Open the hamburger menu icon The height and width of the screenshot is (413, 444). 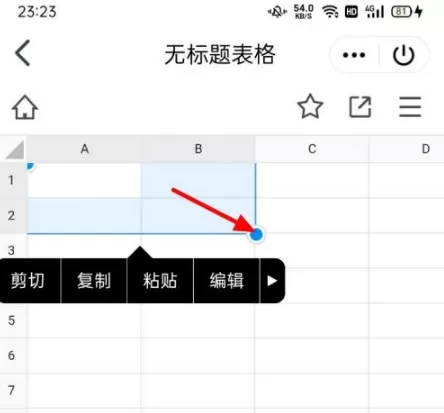pyautogui.click(x=410, y=107)
